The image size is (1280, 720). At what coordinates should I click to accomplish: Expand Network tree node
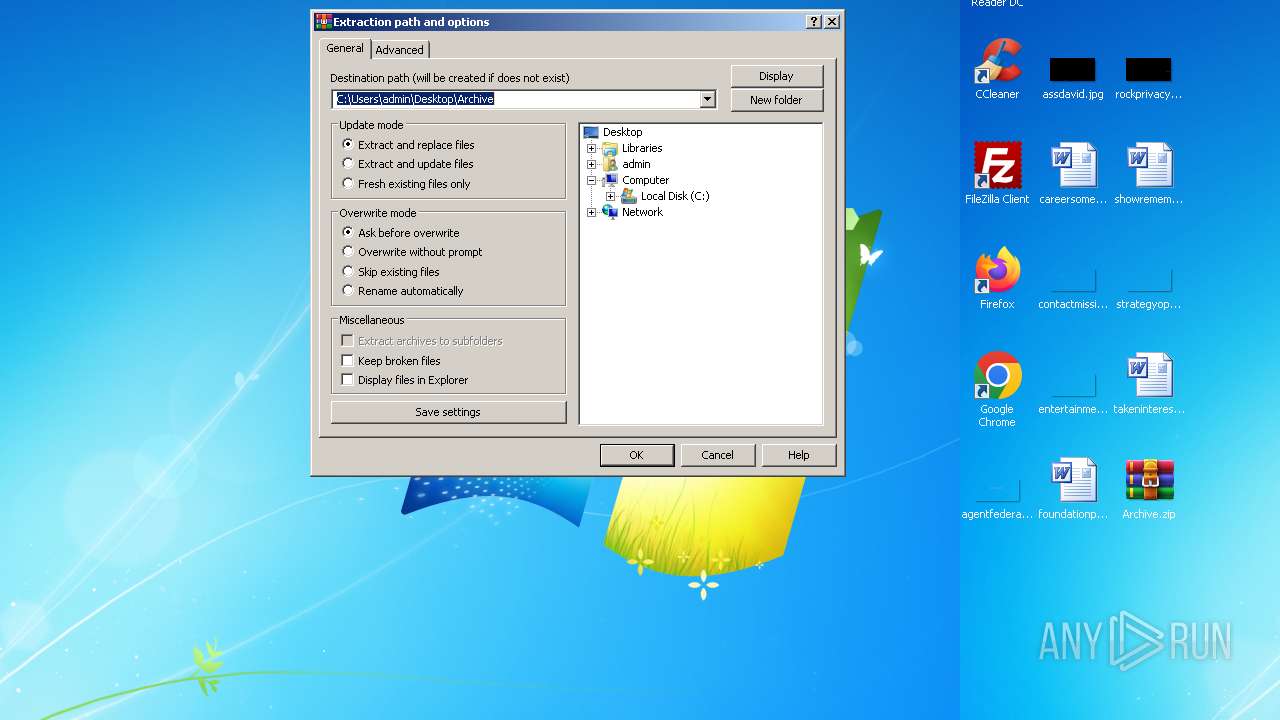click(591, 212)
